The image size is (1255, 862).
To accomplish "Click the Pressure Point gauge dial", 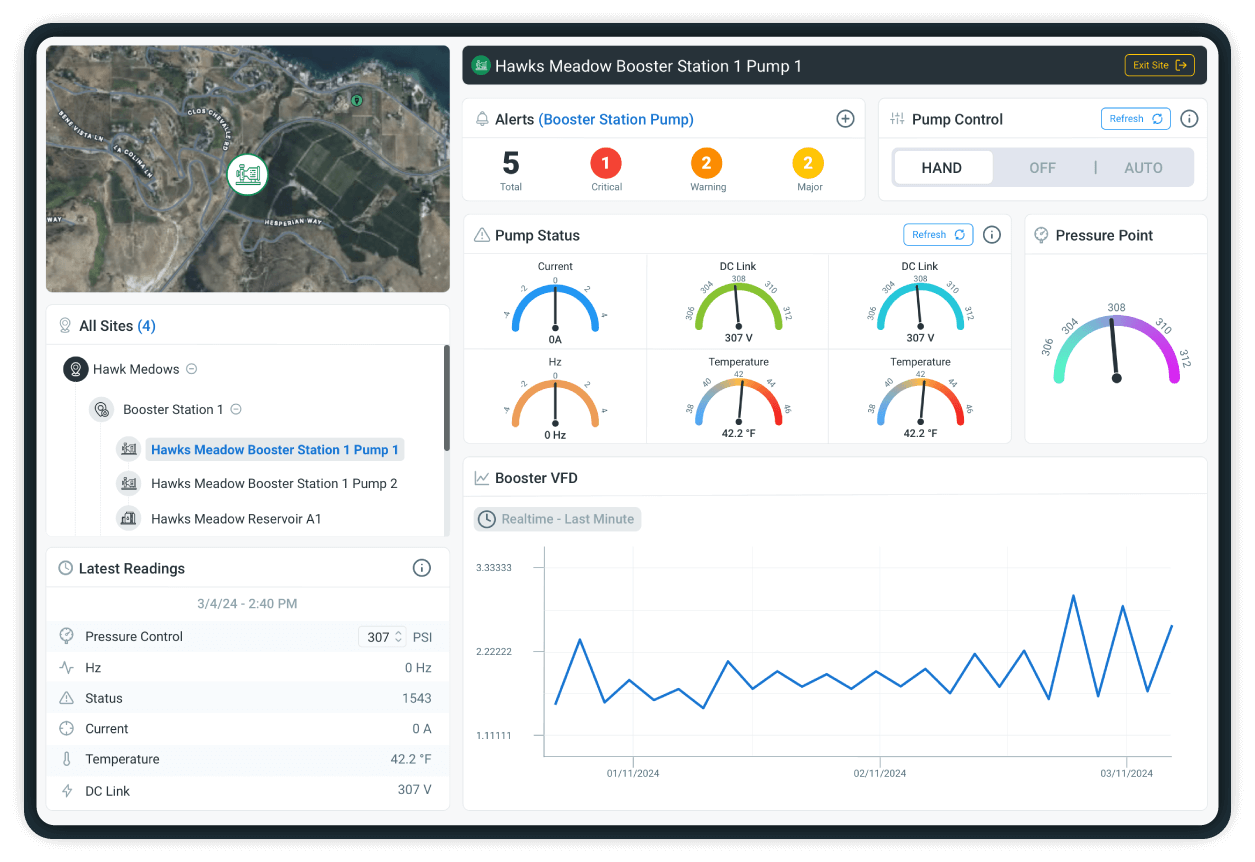I will 1116,350.
